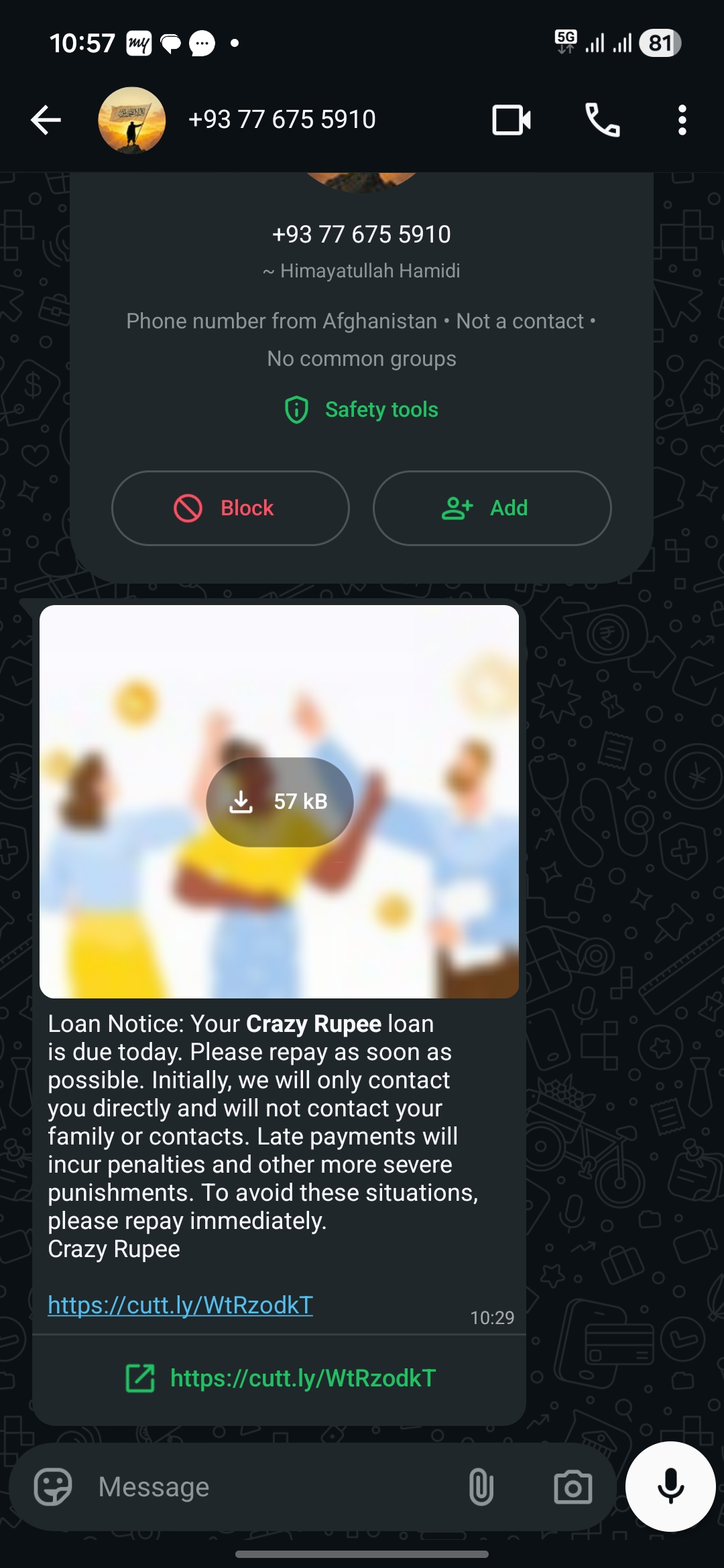The height and width of the screenshot is (1568, 724).
Task: Tap the phone number in the info card
Action: pos(361,234)
